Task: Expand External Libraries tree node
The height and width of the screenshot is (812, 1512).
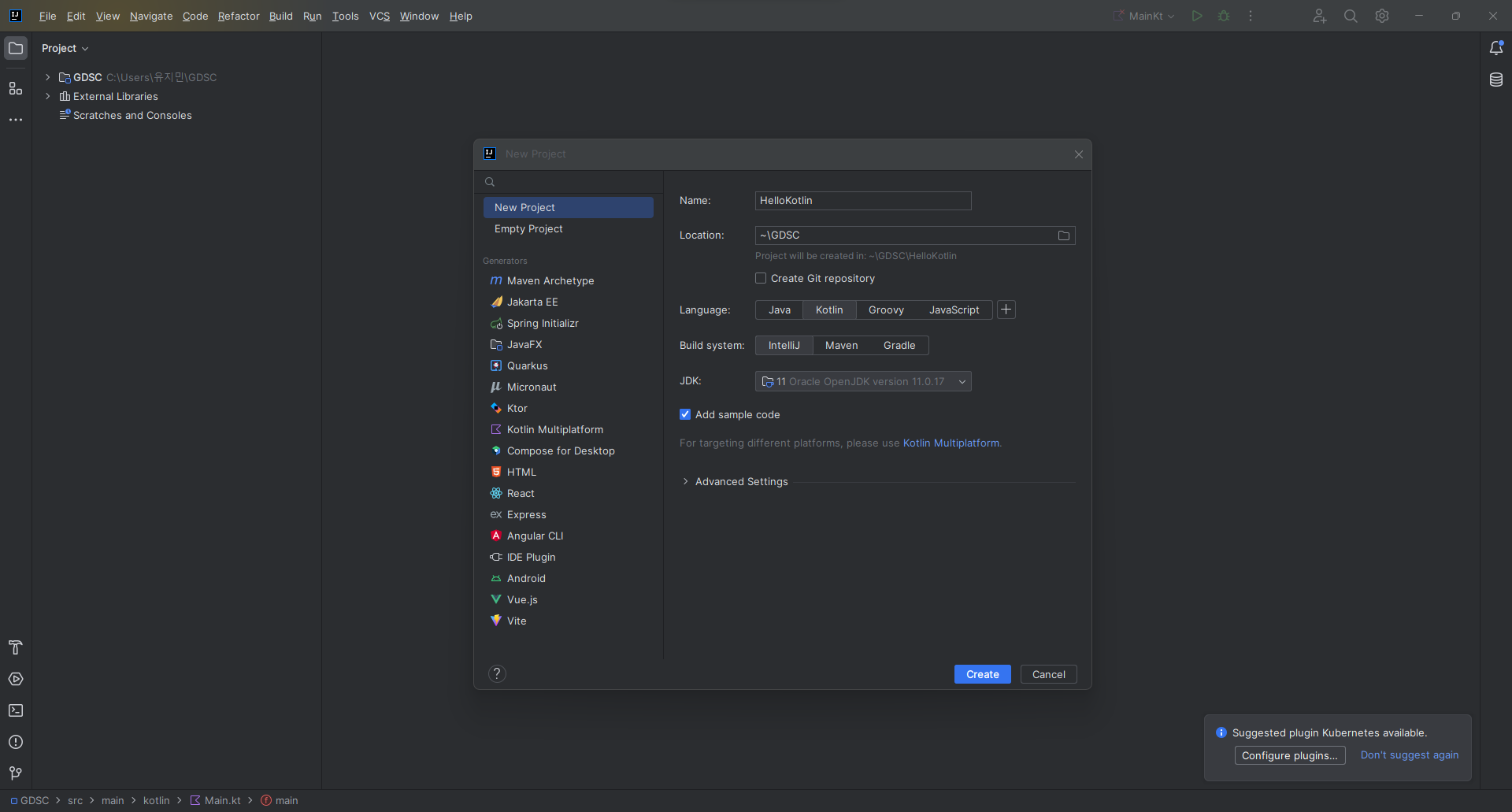Action: 48,96
